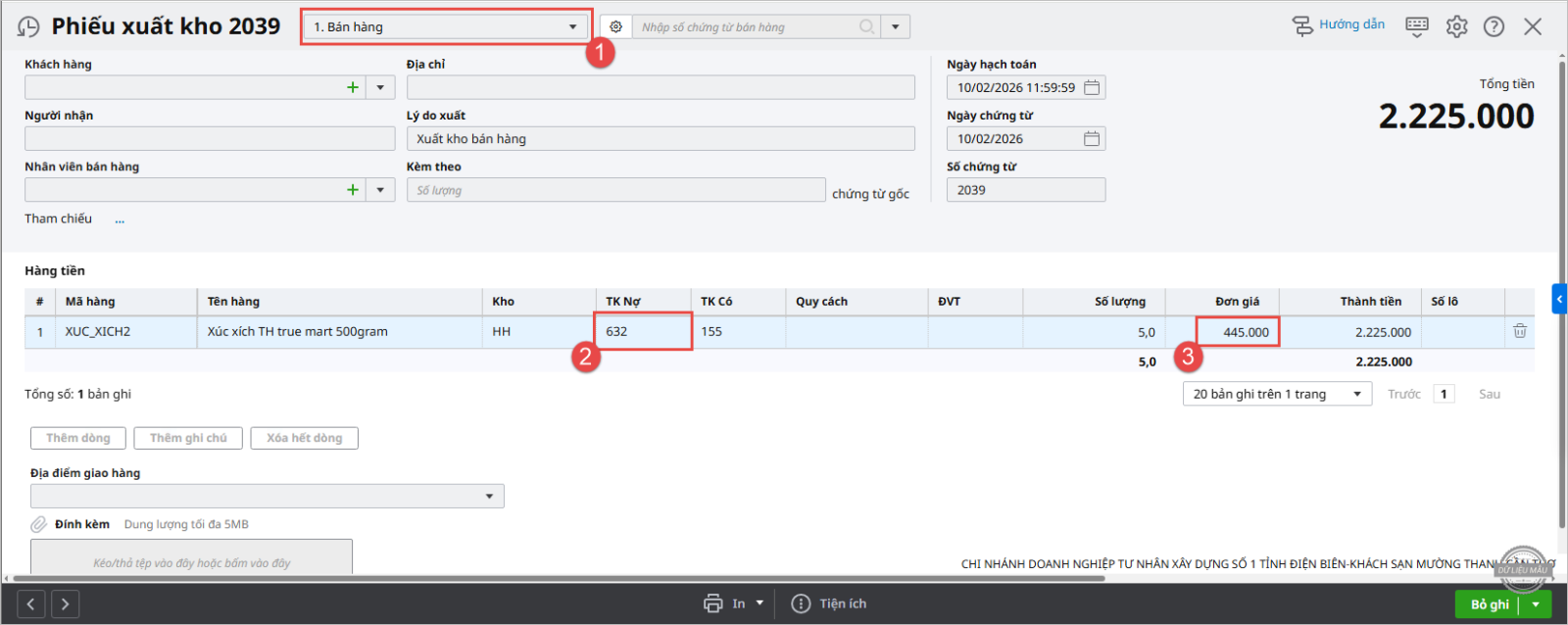Image resolution: width=1568 pixels, height=625 pixels.
Task: Click the Lý do xuất input field
Action: [660, 139]
